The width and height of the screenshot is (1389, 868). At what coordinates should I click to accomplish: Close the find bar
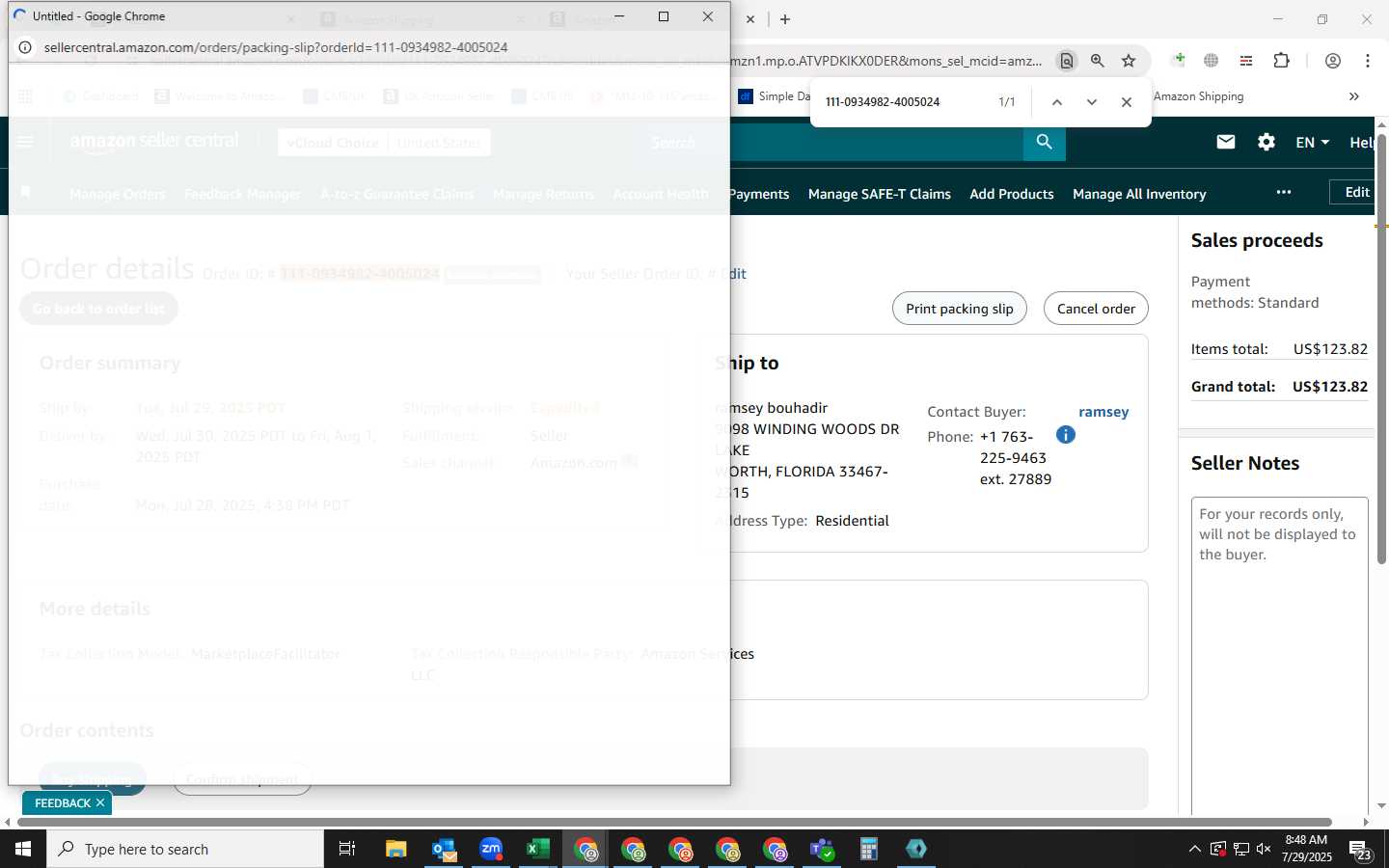(x=1127, y=102)
